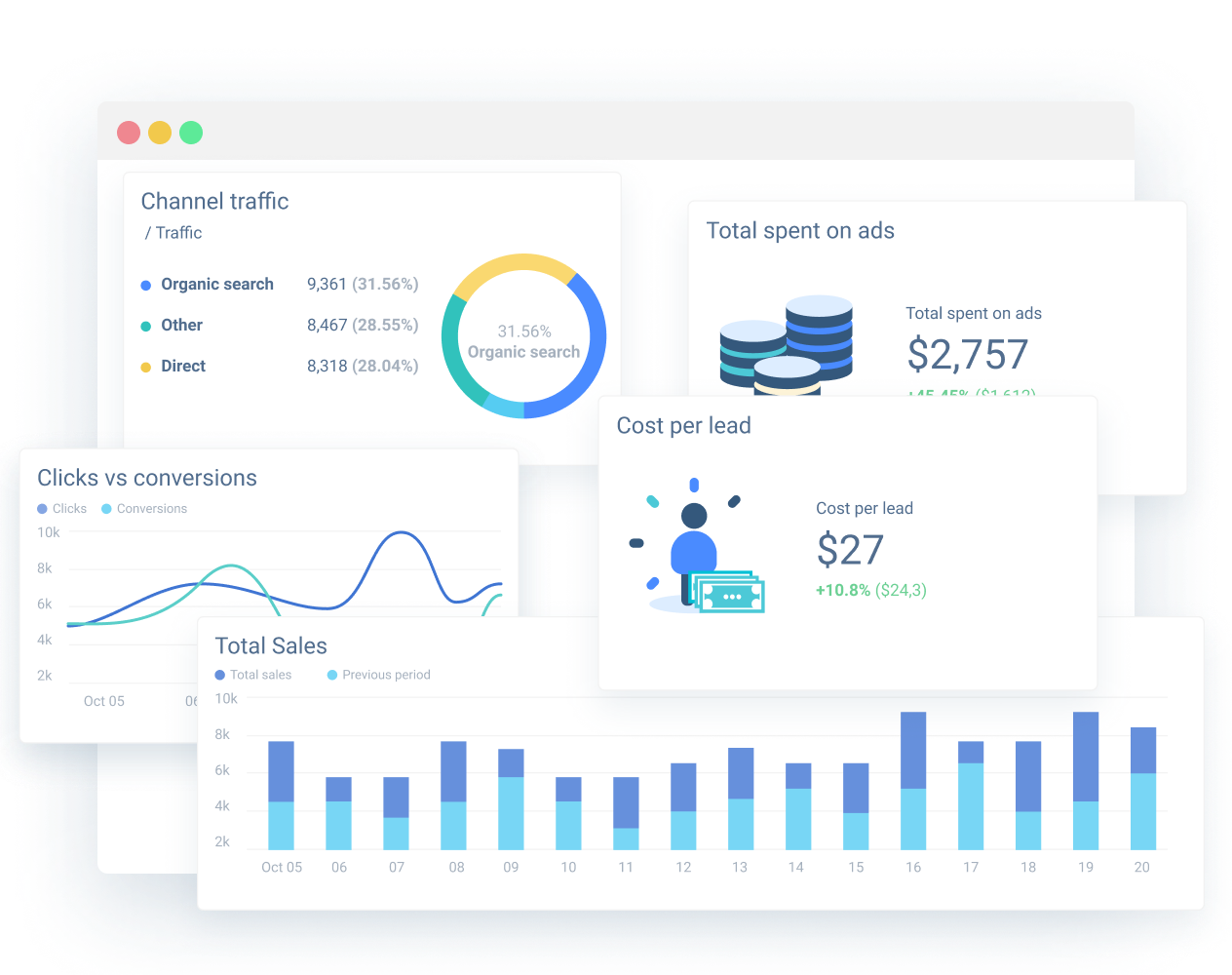Switch to the Total Sales card
Screen dimensions: 1232x975
tap(271, 645)
